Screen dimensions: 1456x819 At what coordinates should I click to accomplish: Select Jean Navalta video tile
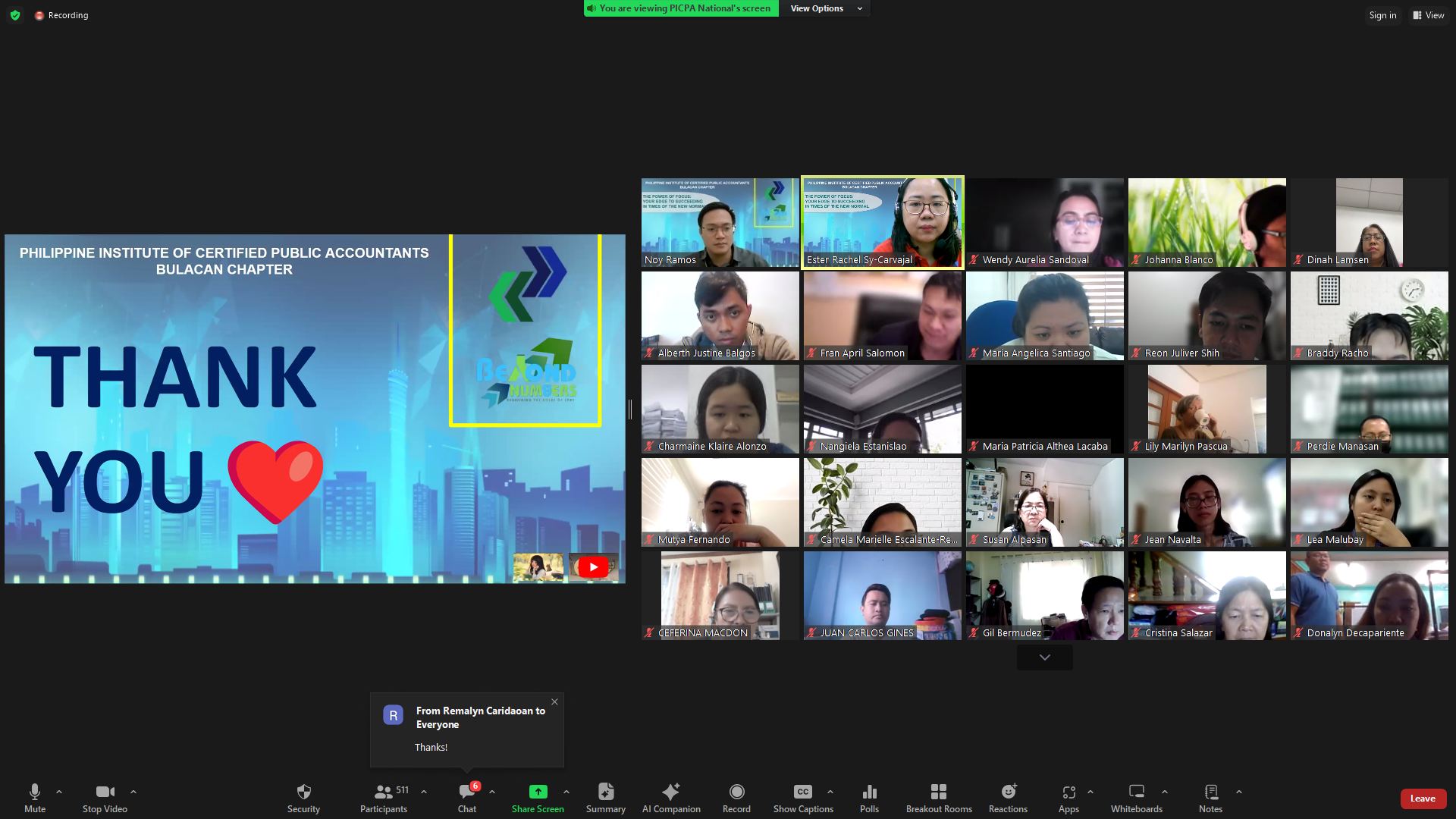[x=1207, y=503]
